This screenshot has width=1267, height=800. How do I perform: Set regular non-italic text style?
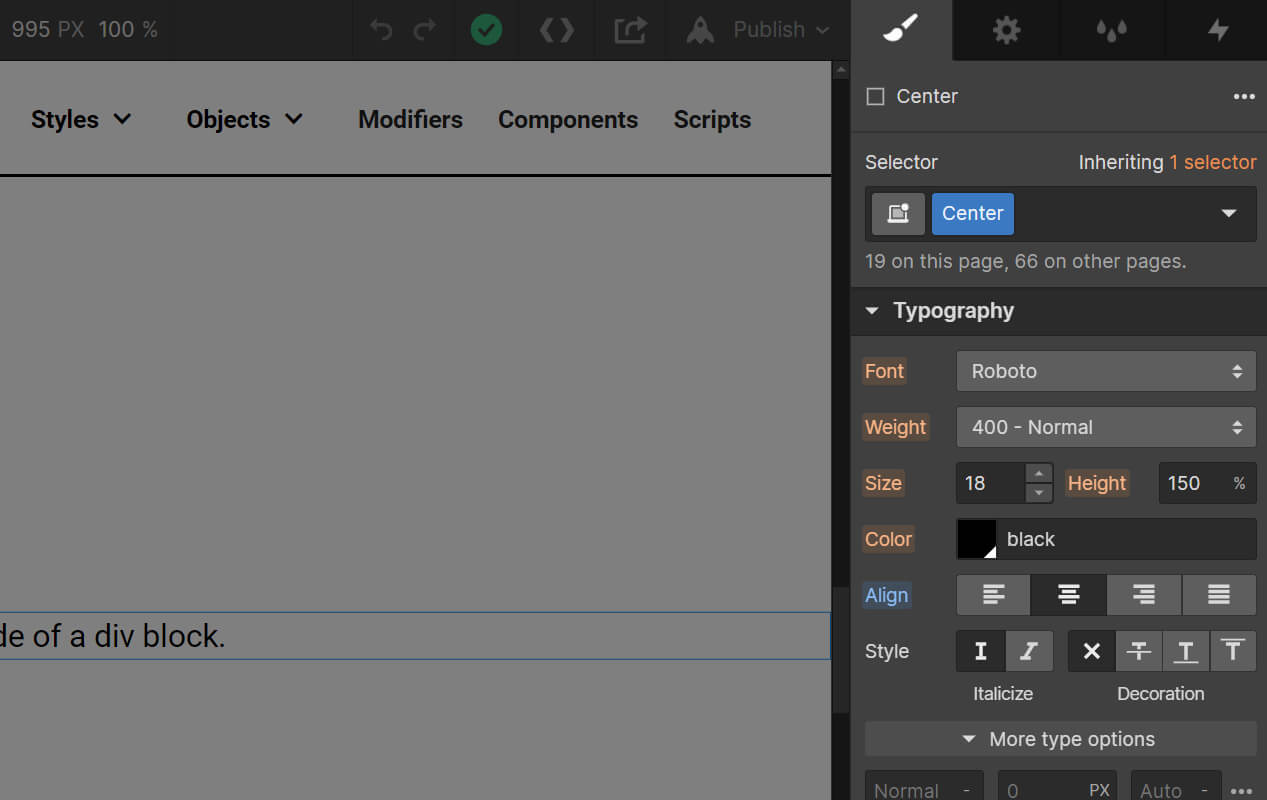pyautogui.click(x=980, y=651)
